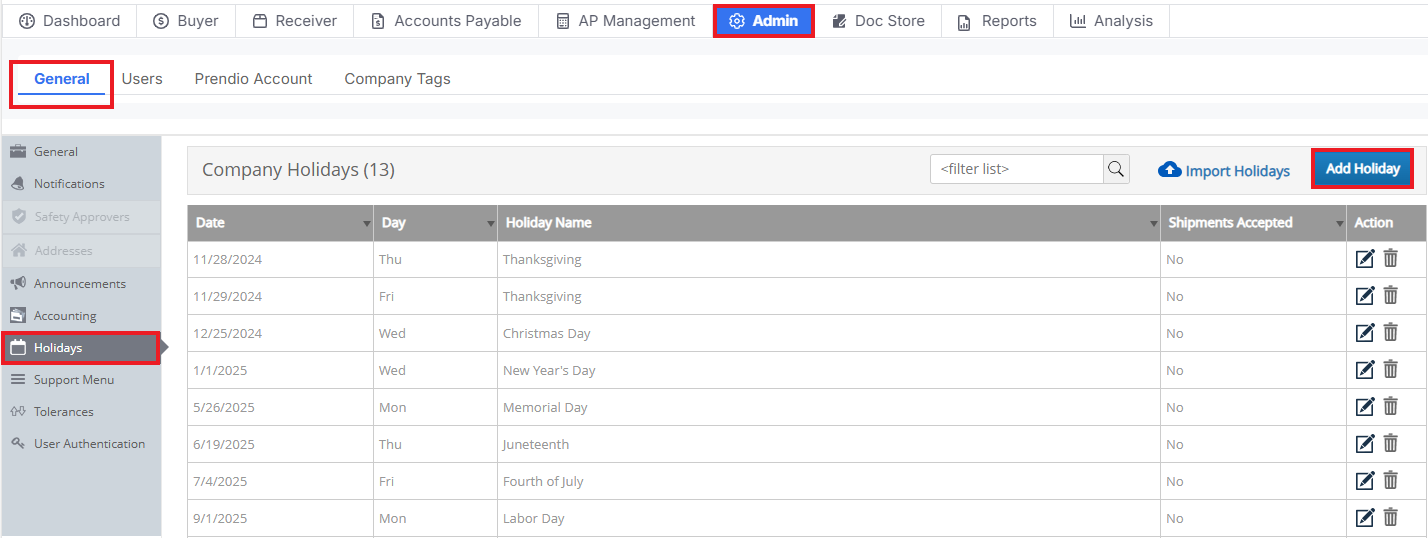Open the Reports menu
This screenshot has height=538, width=1428.
click(997, 21)
